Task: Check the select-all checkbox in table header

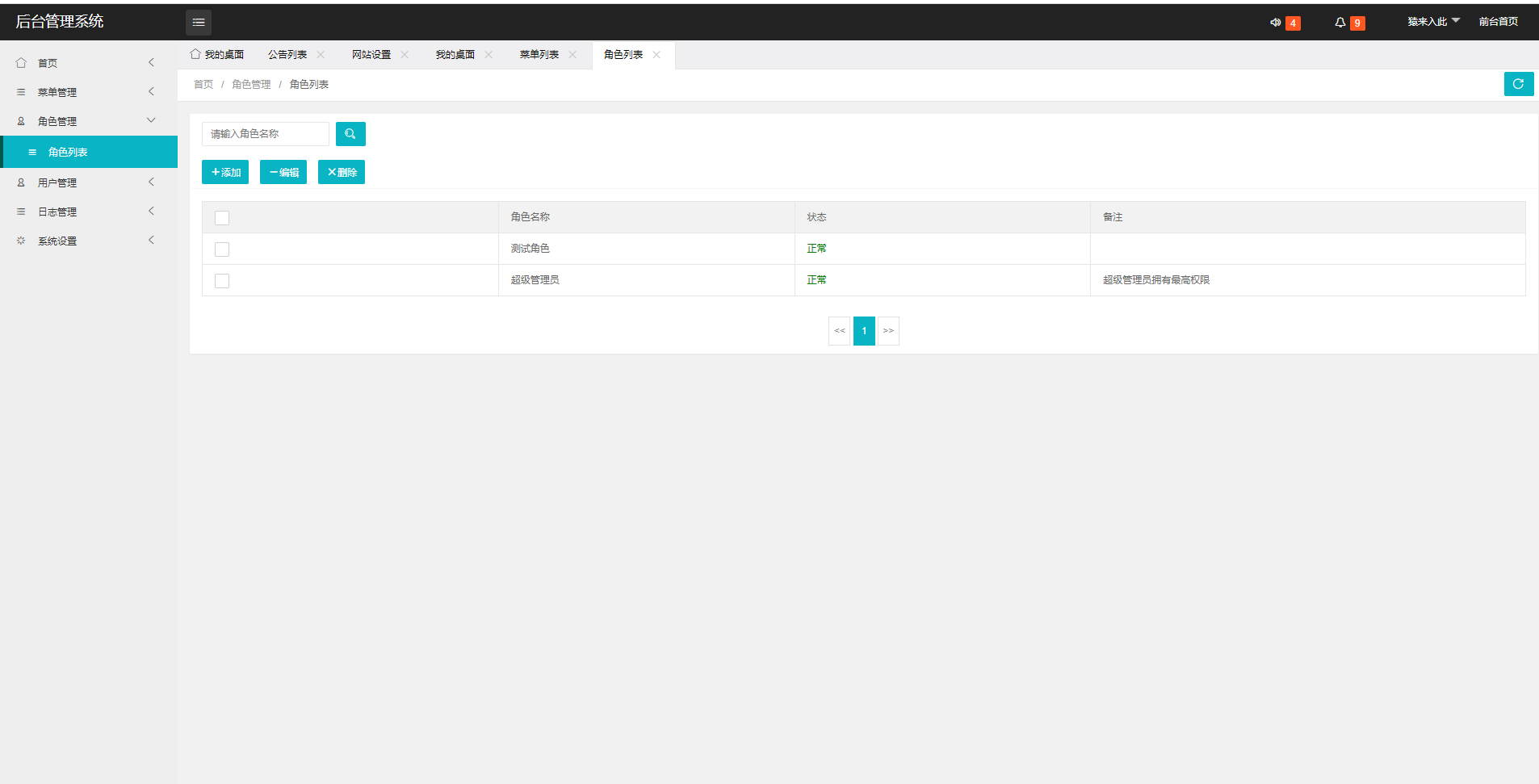Action: pyautogui.click(x=222, y=218)
